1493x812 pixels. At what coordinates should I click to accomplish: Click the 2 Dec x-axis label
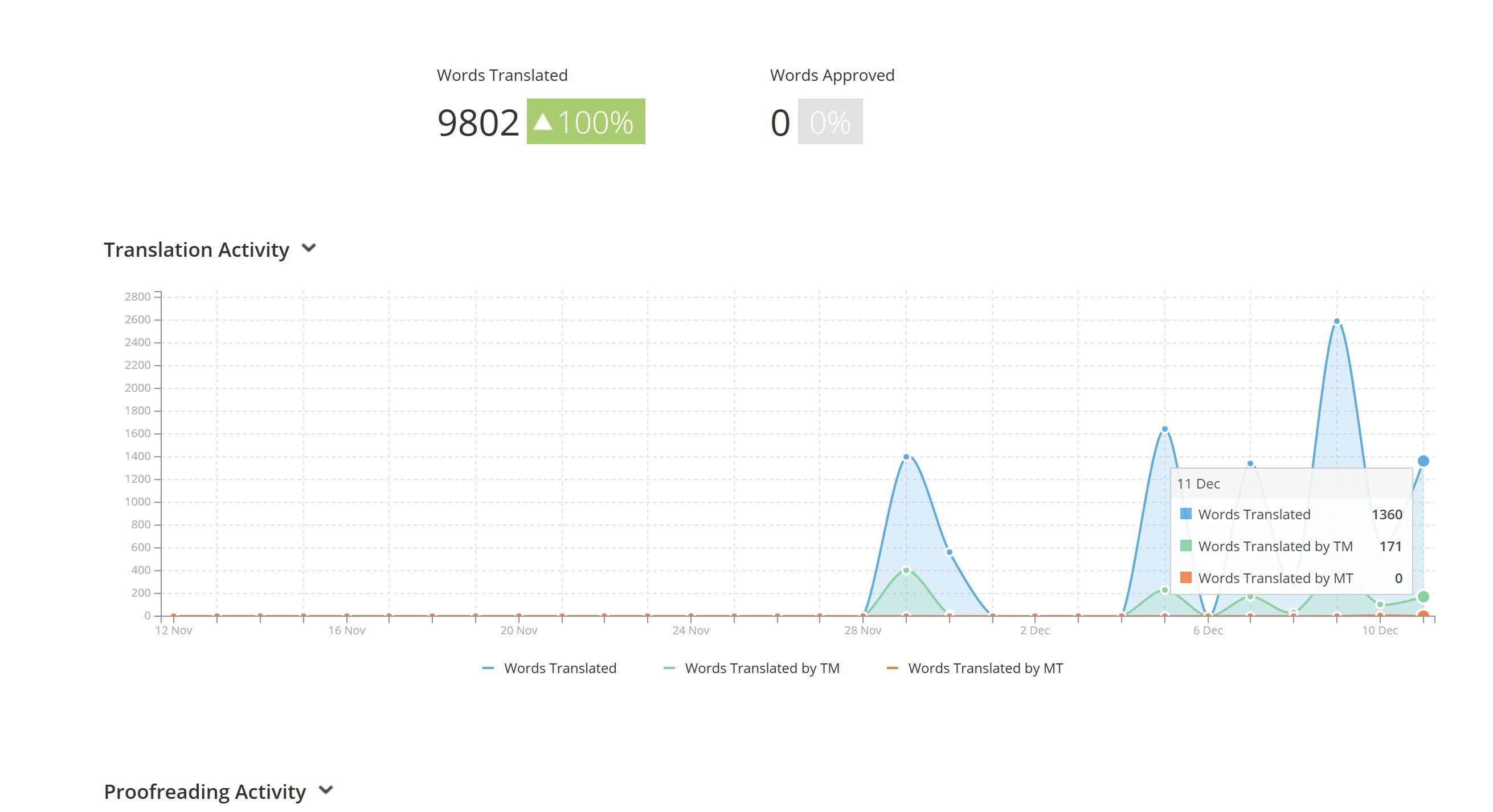1034,630
